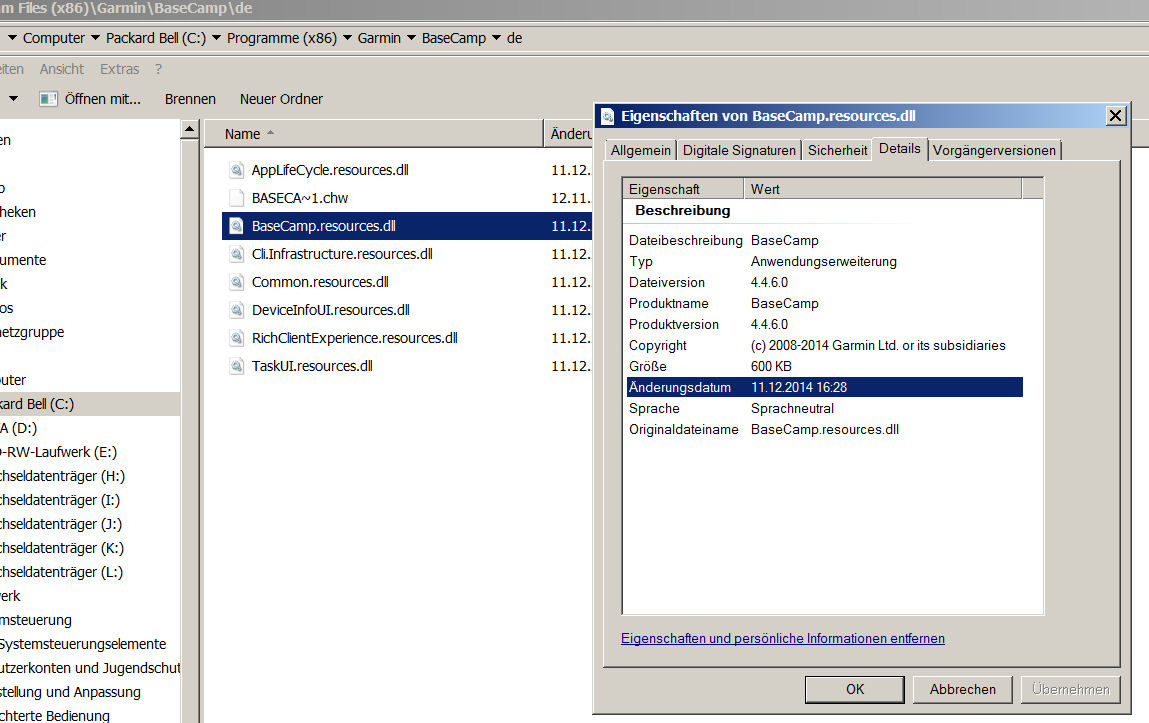Click the BASECA~1.chw file icon

point(236,198)
